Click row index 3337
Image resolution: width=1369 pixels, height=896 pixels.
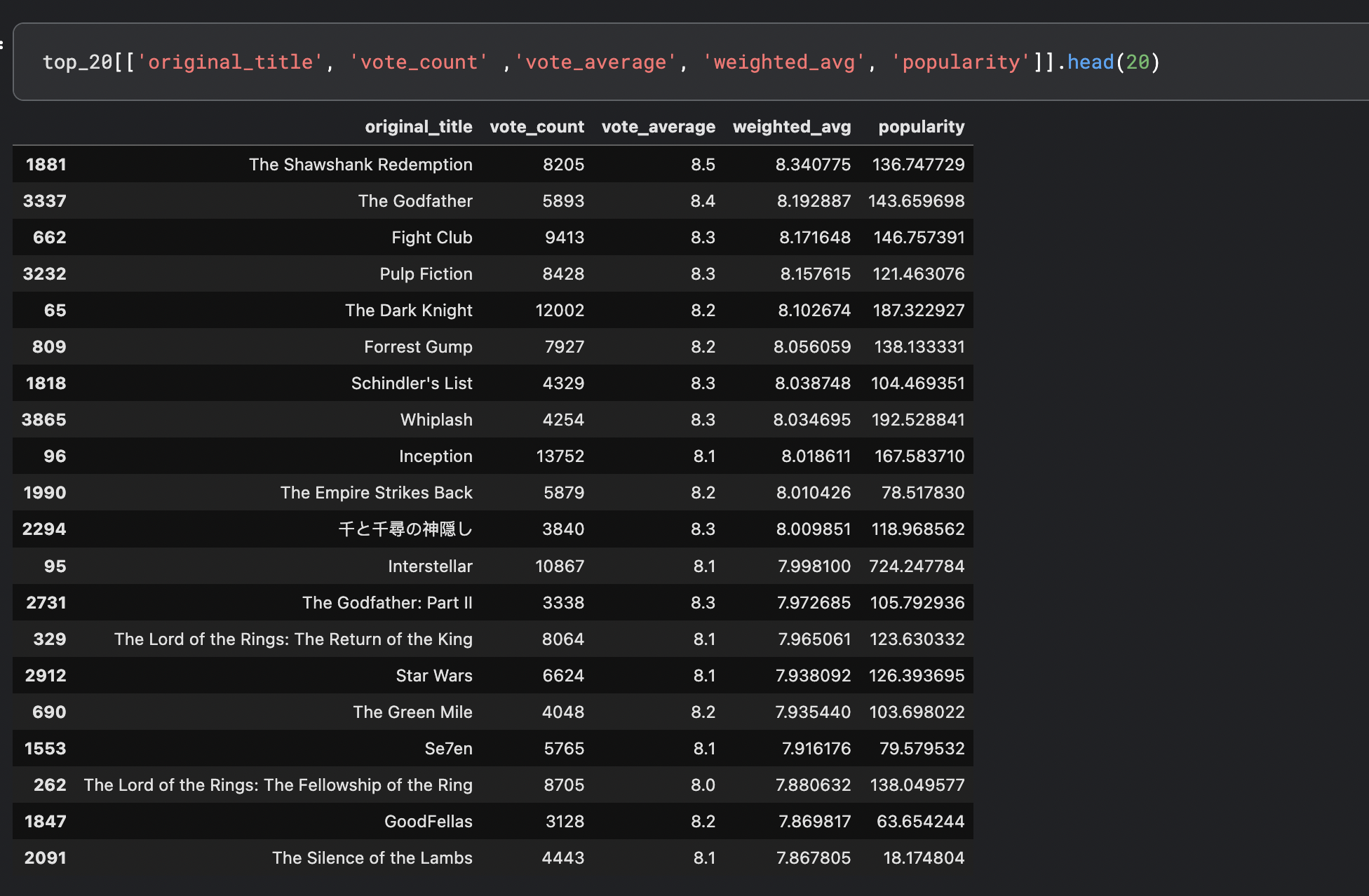[44, 201]
